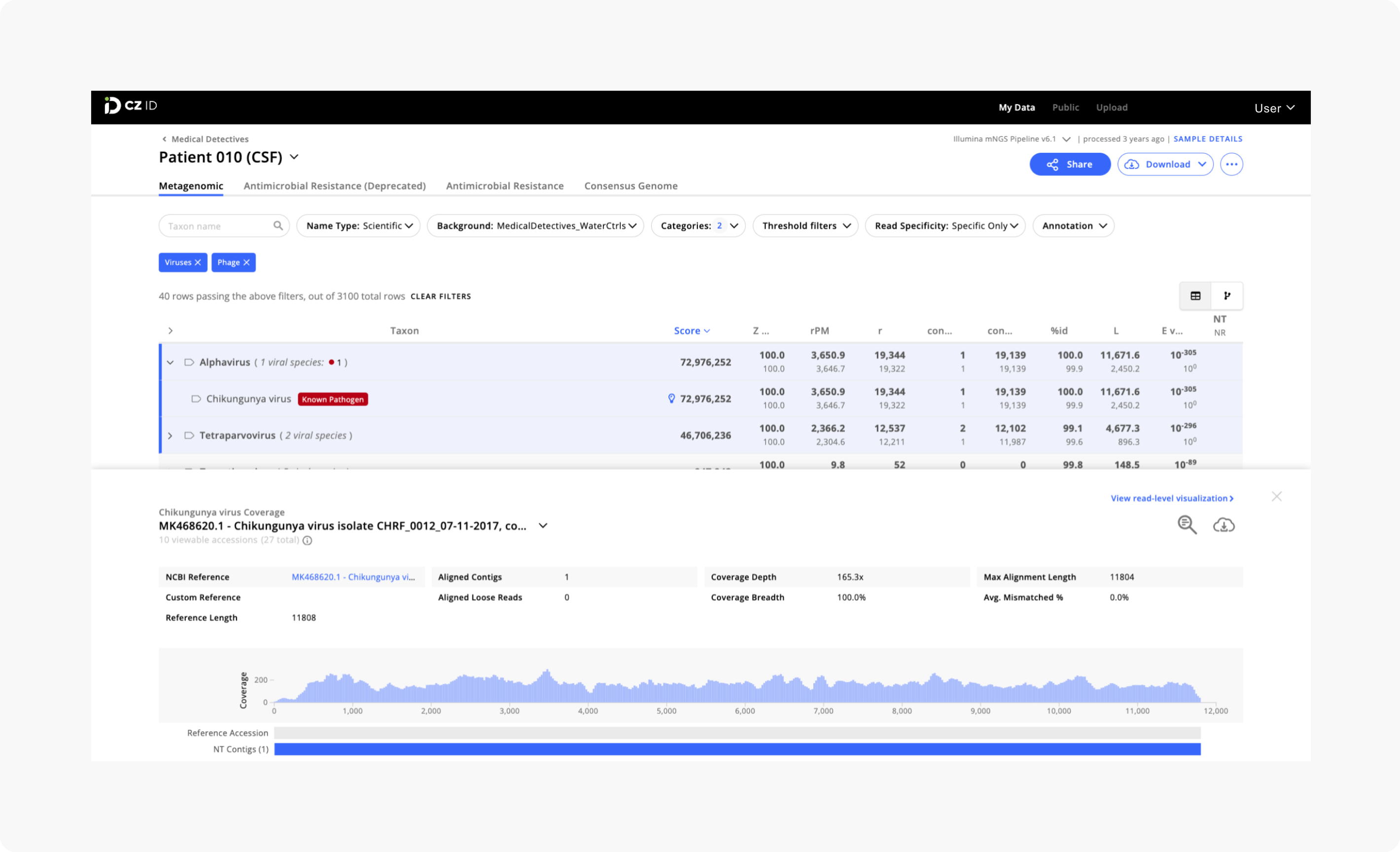Viewport: 1400px width, 852px height.
Task: Click the NT Contigs blue bar
Action: click(737, 750)
